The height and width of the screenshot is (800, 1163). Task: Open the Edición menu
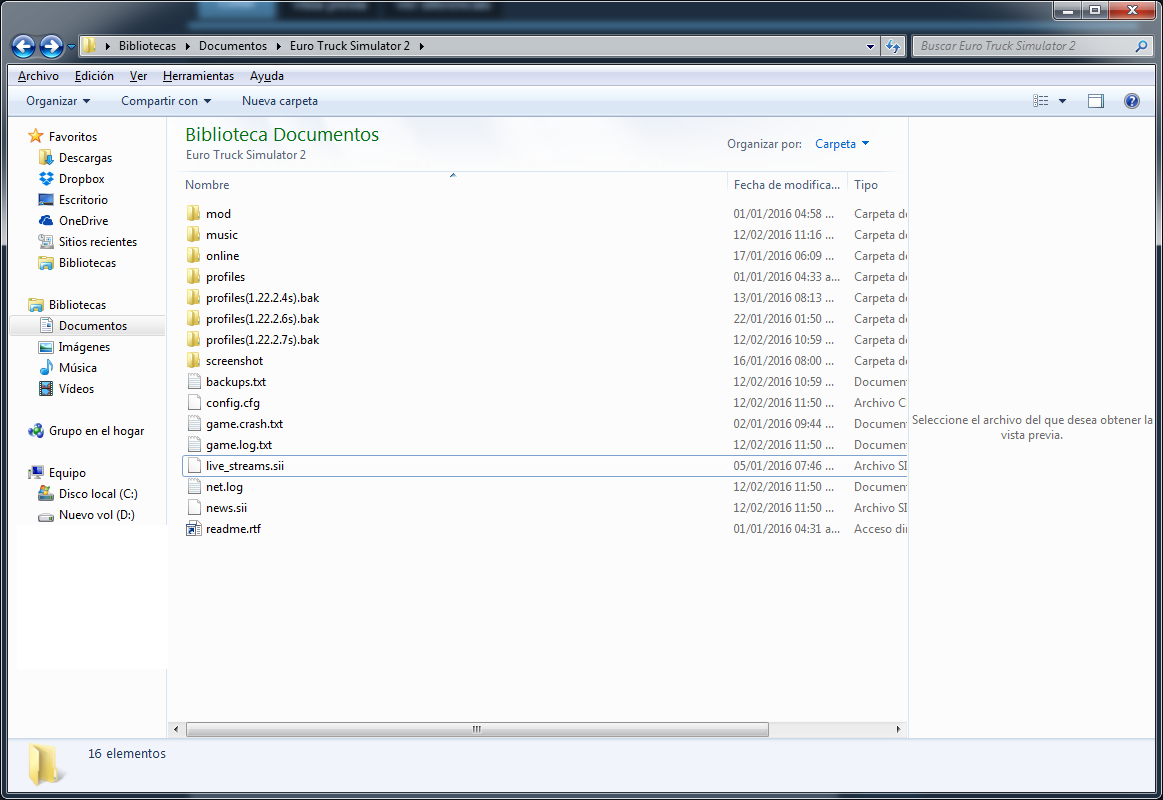[x=94, y=76]
